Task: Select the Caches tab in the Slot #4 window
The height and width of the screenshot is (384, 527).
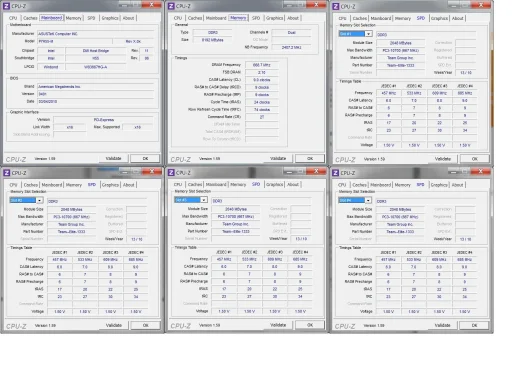Action: click(x=359, y=185)
